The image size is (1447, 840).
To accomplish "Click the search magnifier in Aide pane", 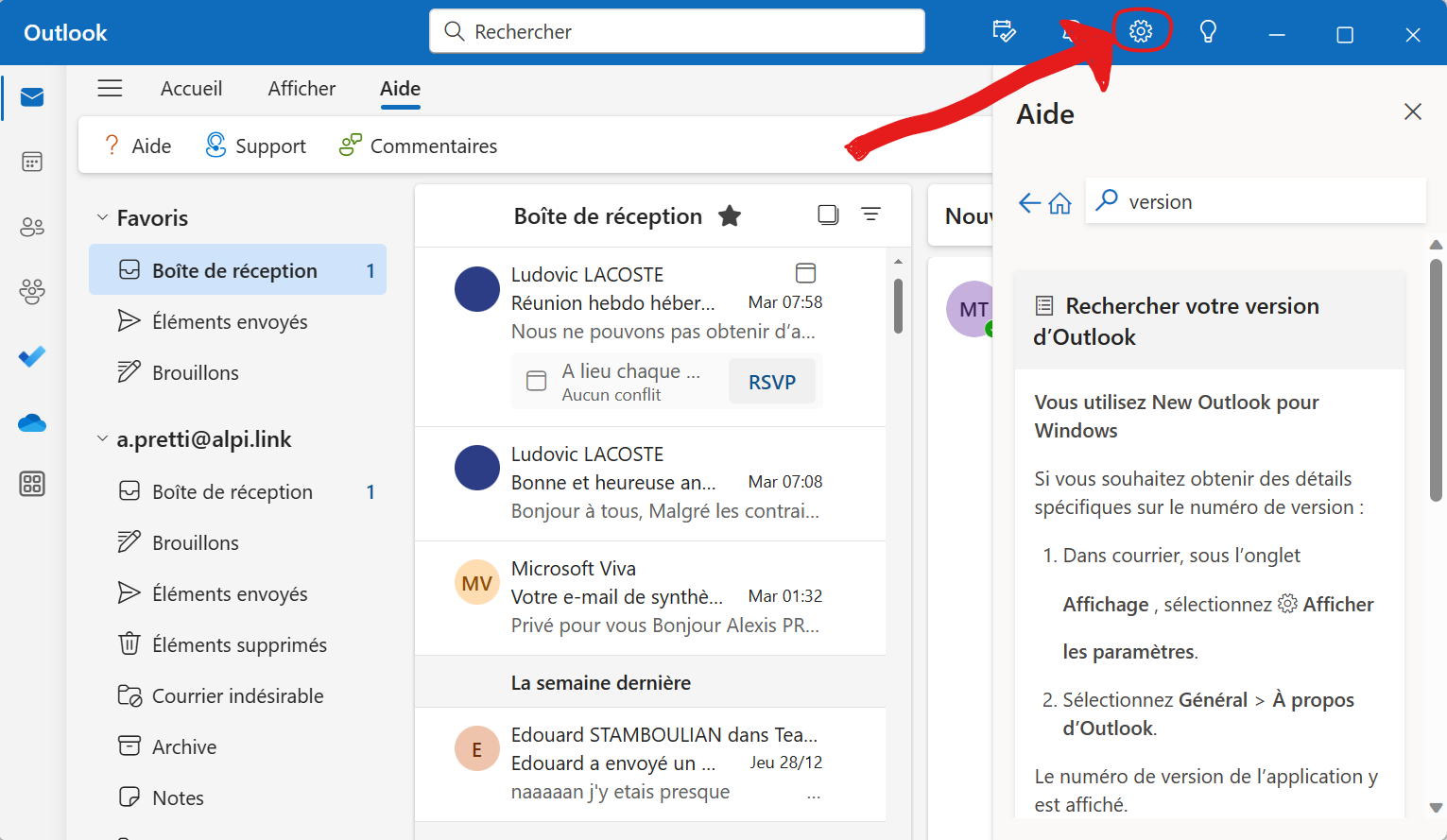I will click(1107, 200).
